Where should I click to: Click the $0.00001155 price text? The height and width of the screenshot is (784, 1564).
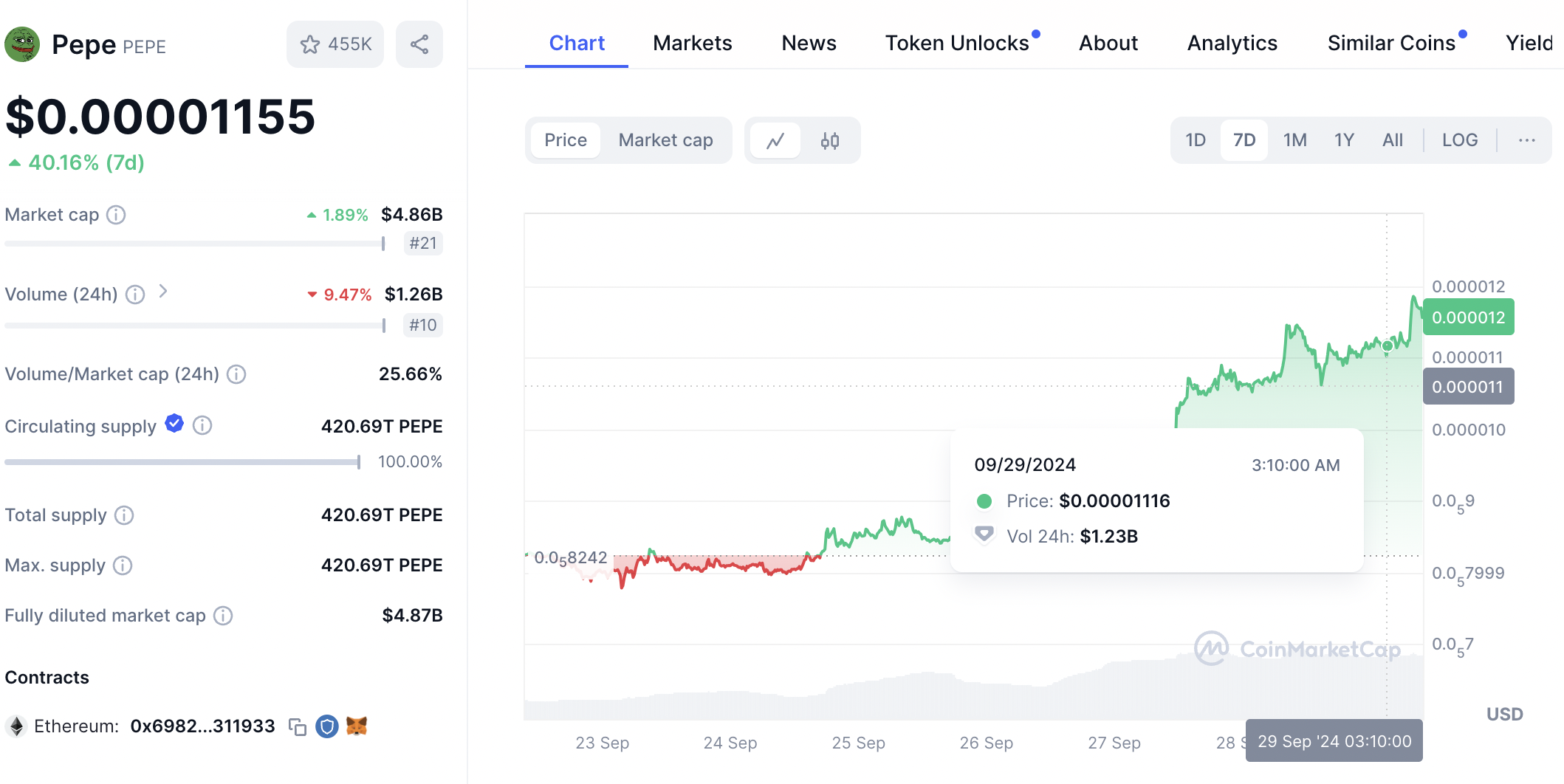(x=160, y=117)
